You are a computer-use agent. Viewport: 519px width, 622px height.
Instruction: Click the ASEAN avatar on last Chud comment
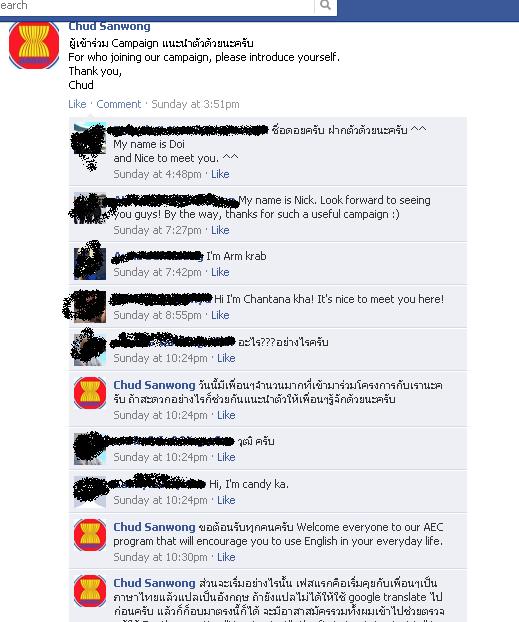[x=90, y=591]
